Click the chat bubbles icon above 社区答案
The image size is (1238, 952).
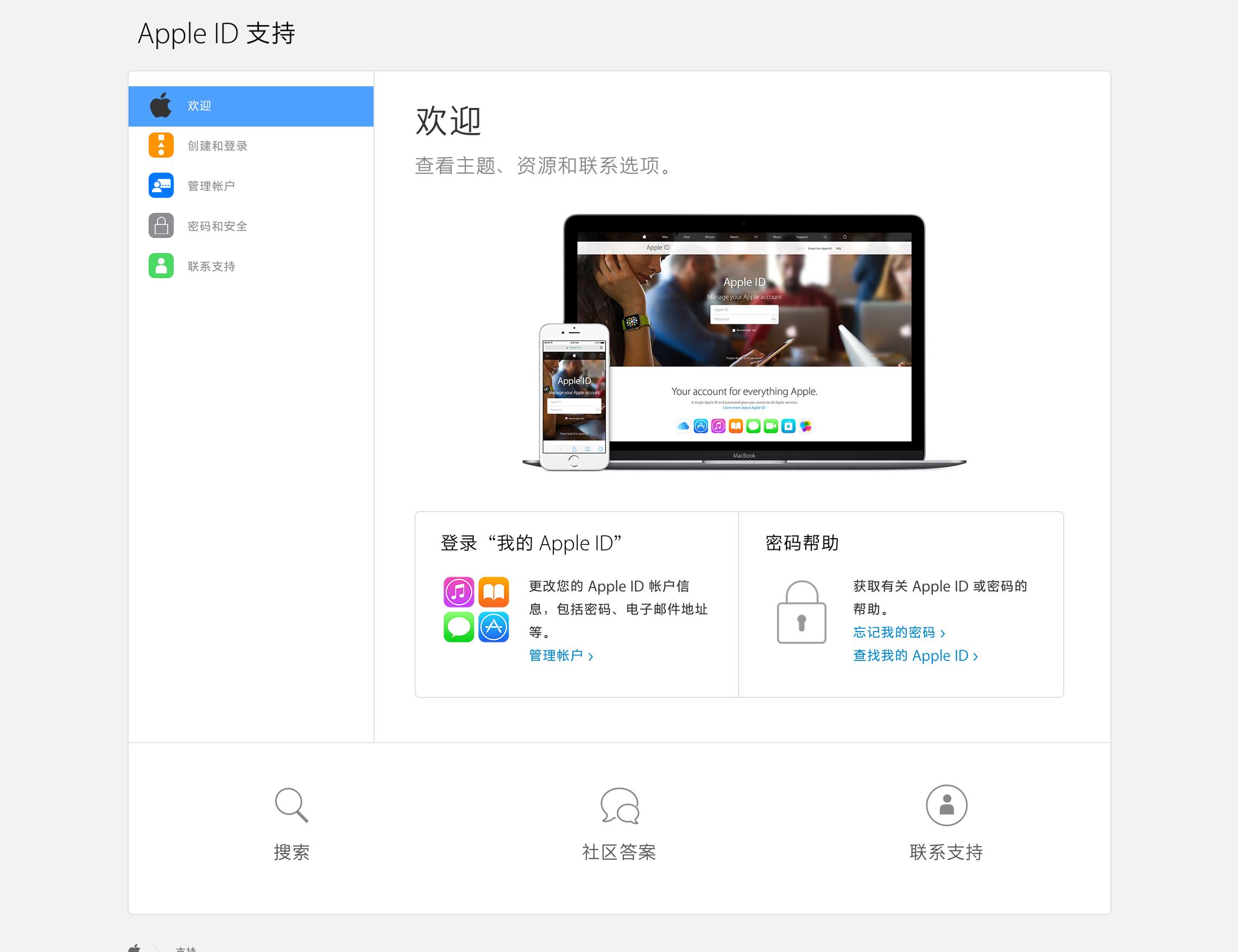[x=620, y=805]
